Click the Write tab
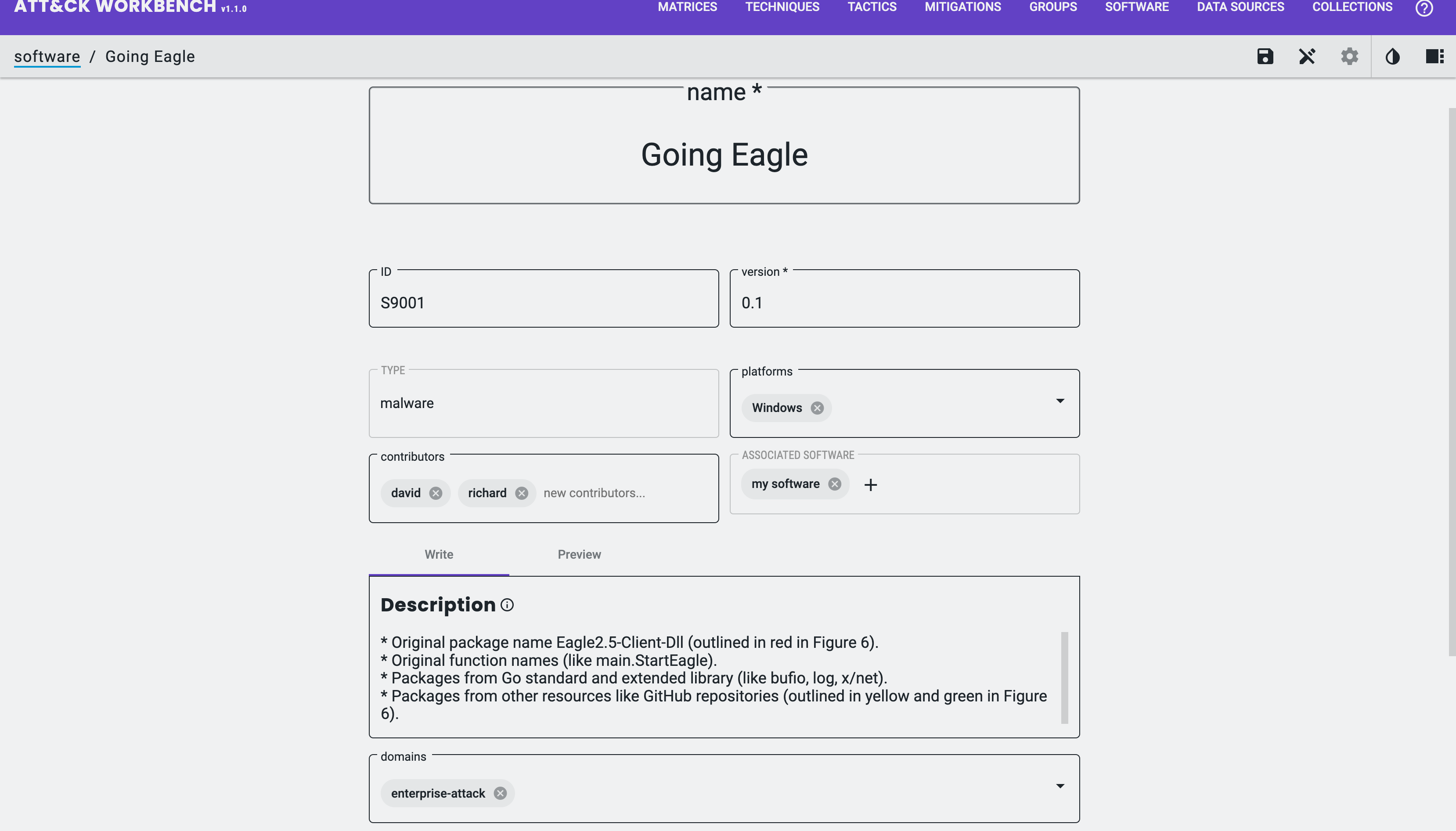The width and height of the screenshot is (1456, 831). [x=439, y=554]
